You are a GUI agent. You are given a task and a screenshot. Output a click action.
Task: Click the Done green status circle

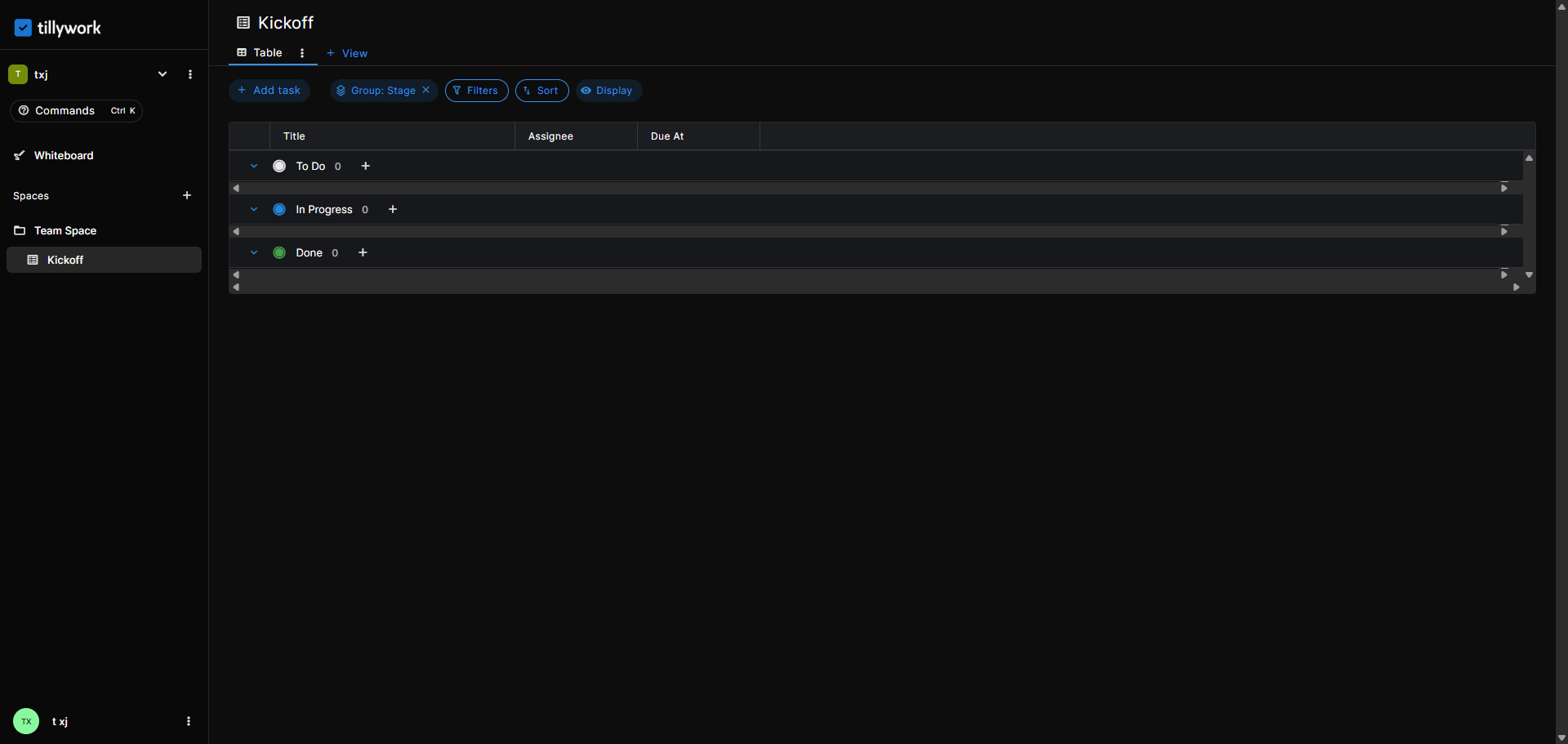point(279,252)
